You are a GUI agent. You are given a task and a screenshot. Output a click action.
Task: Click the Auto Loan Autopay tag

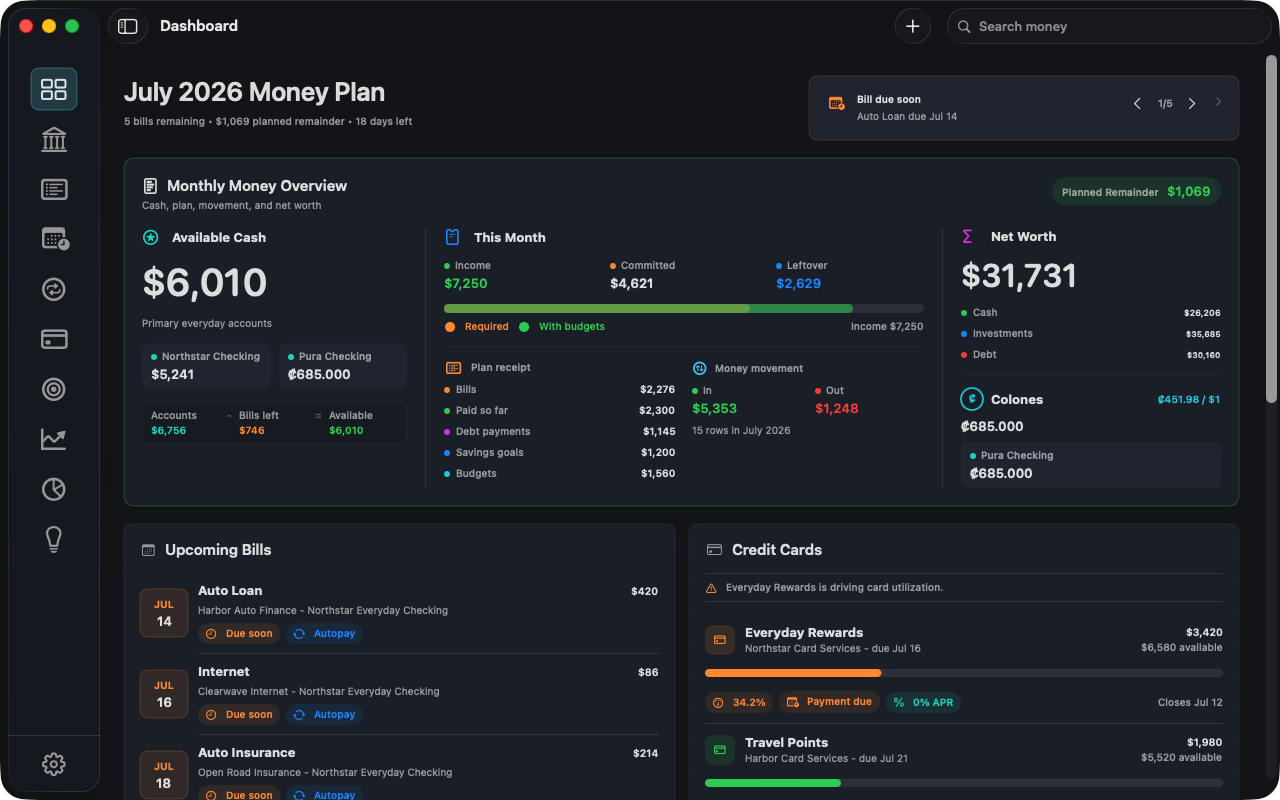click(324, 633)
